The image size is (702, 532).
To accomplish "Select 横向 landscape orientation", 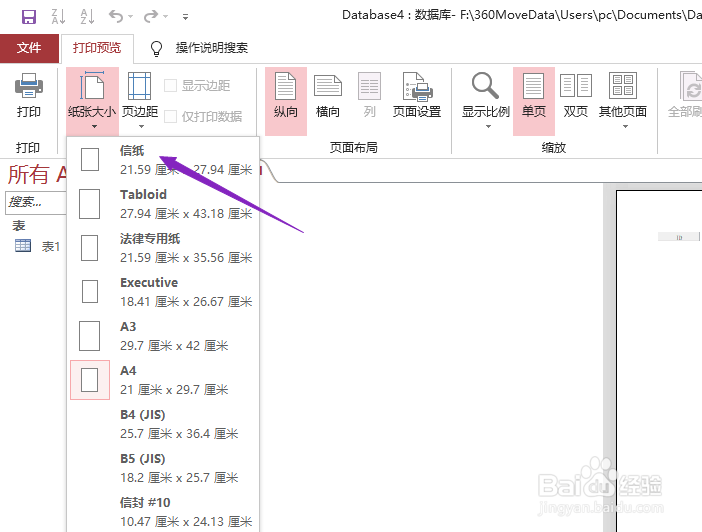I will point(328,95).
